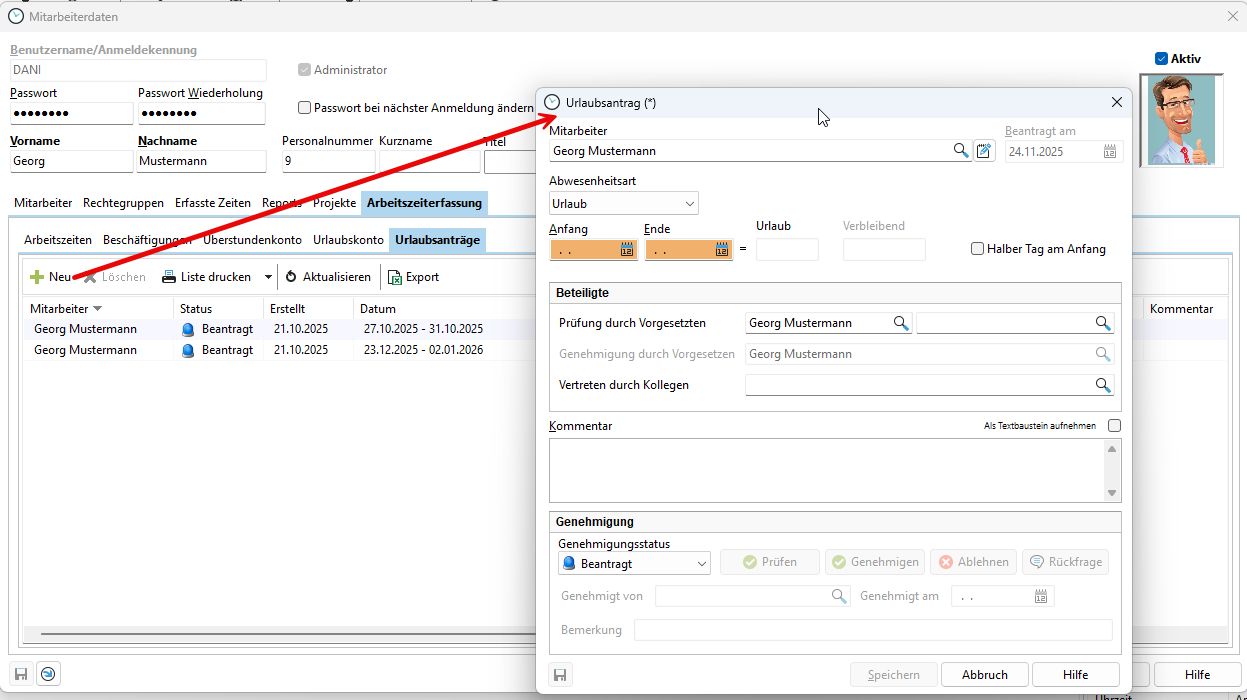Viewport: 1247px width, 700px height.
Task: Enable Halber Tag am Anfang checkbox
Action: pyautogui.click(x=978, y=249)
